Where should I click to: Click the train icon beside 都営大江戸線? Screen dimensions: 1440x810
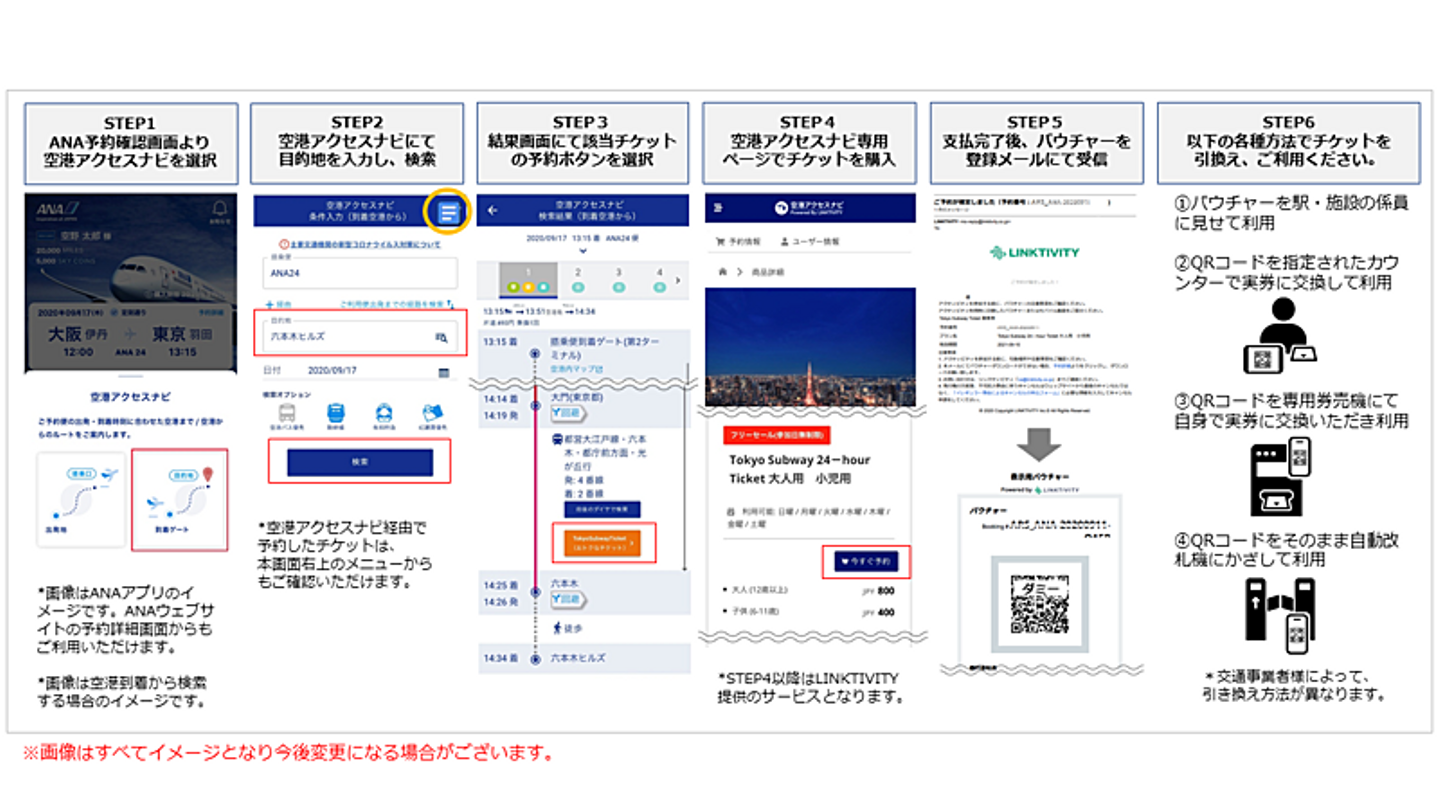click(x=556, y=438)
